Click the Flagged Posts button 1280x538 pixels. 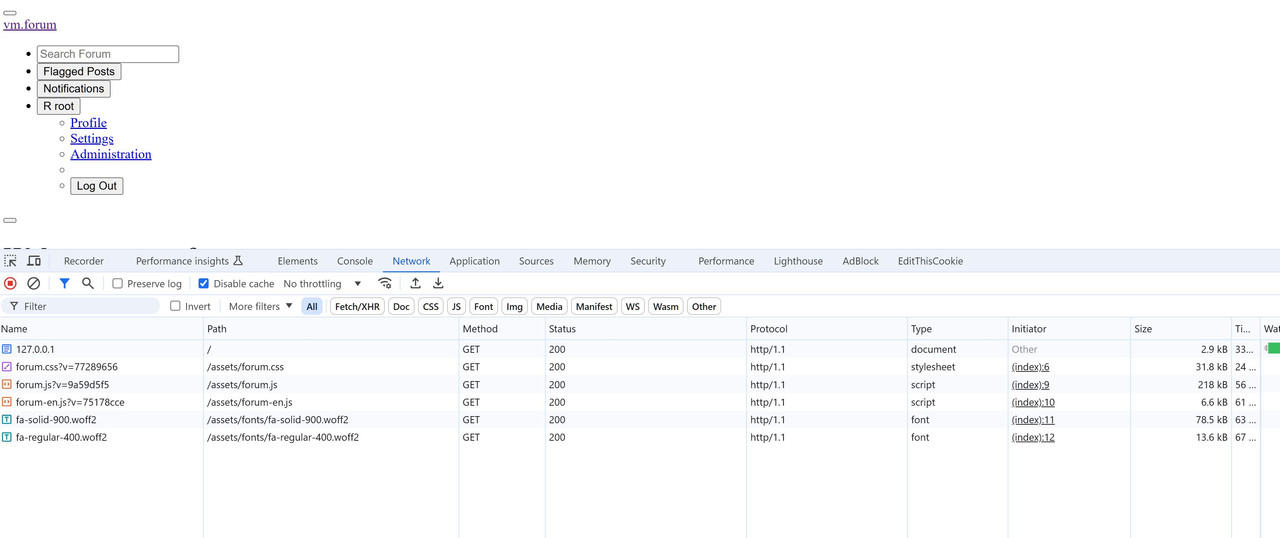79,72
